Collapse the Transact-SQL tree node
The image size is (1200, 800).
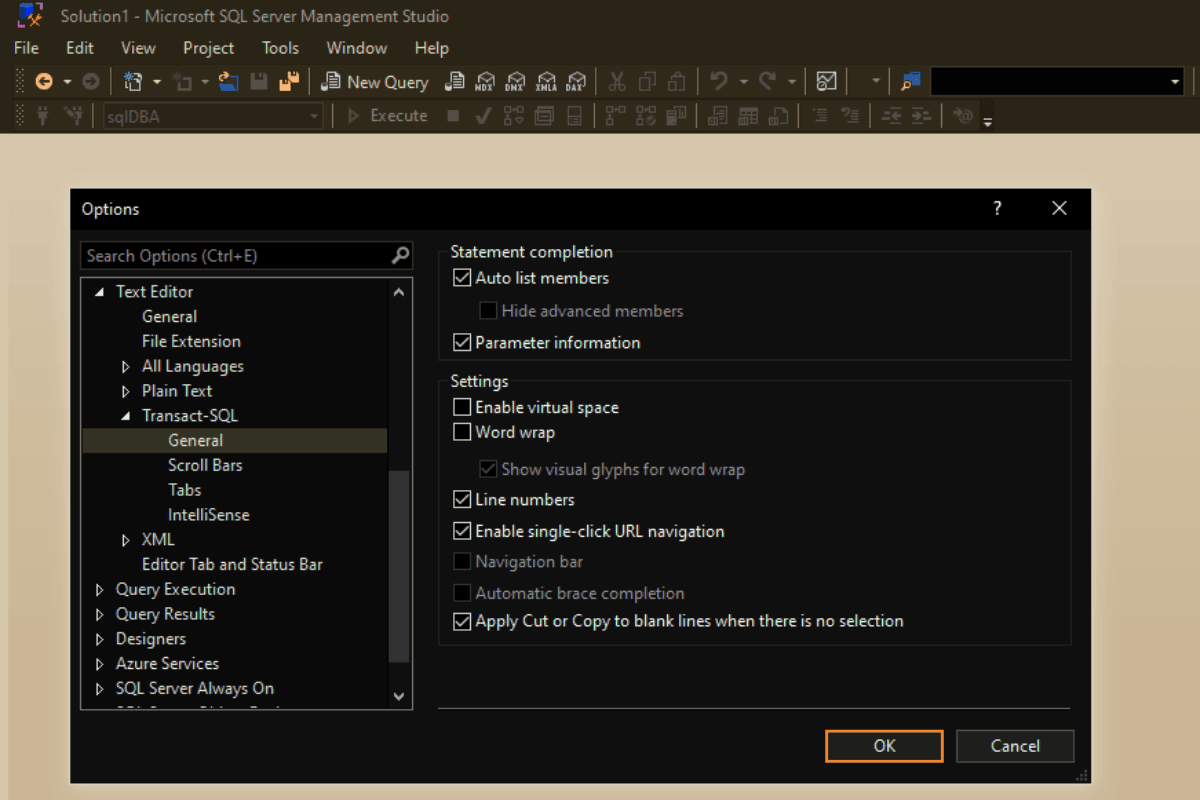pyautogui.click(x=126, y=416)
